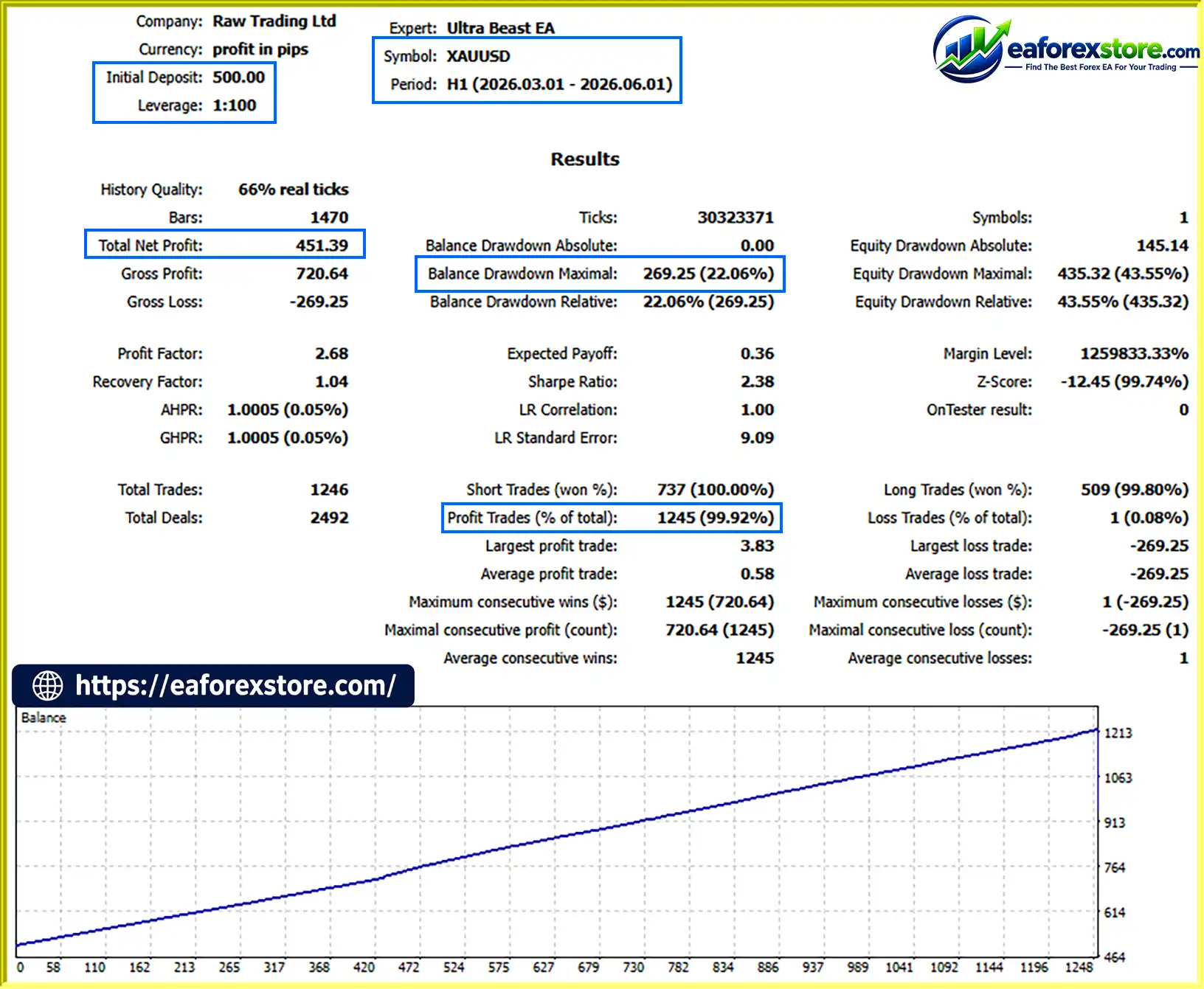Click the 1063 balance axis label
The width and height of the screenshot is (1204, 989).
coord(1118,778)
